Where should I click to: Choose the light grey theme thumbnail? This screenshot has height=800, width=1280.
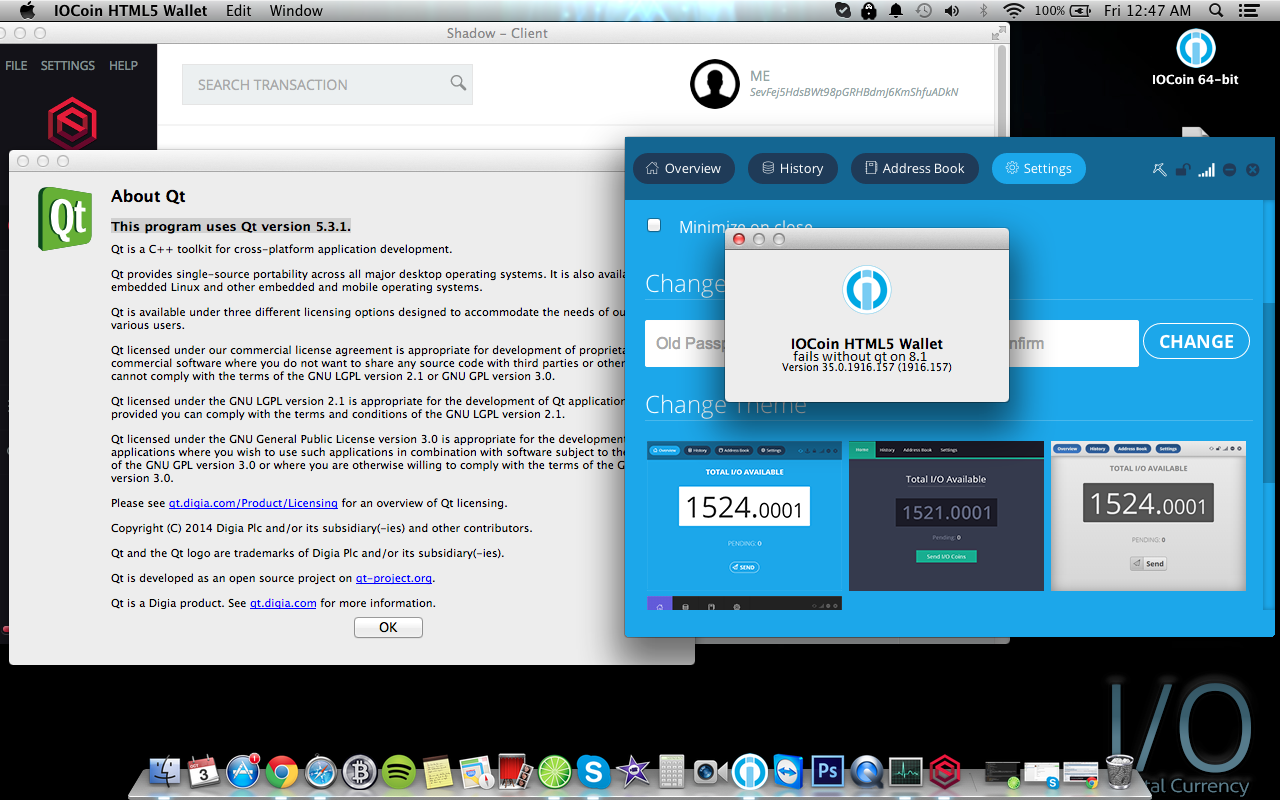point(1148,515)
